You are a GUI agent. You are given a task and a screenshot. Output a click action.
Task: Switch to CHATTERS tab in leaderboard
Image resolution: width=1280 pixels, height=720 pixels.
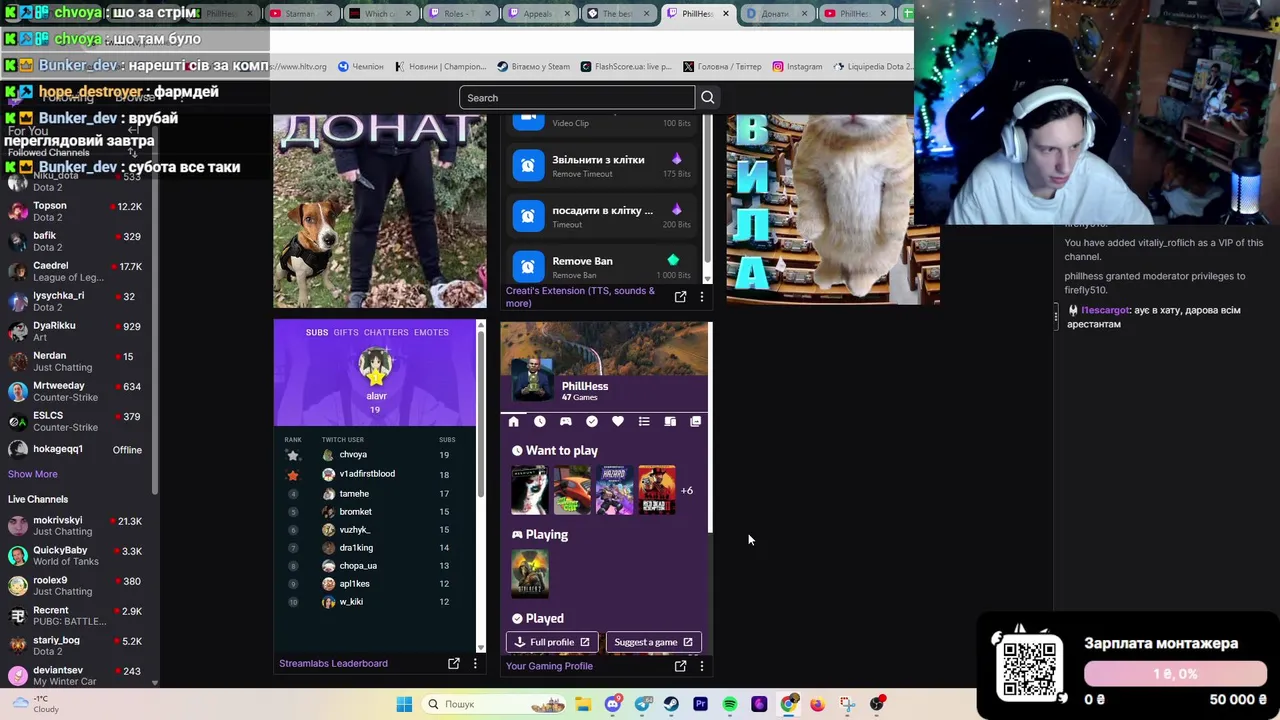coord(386,332)
